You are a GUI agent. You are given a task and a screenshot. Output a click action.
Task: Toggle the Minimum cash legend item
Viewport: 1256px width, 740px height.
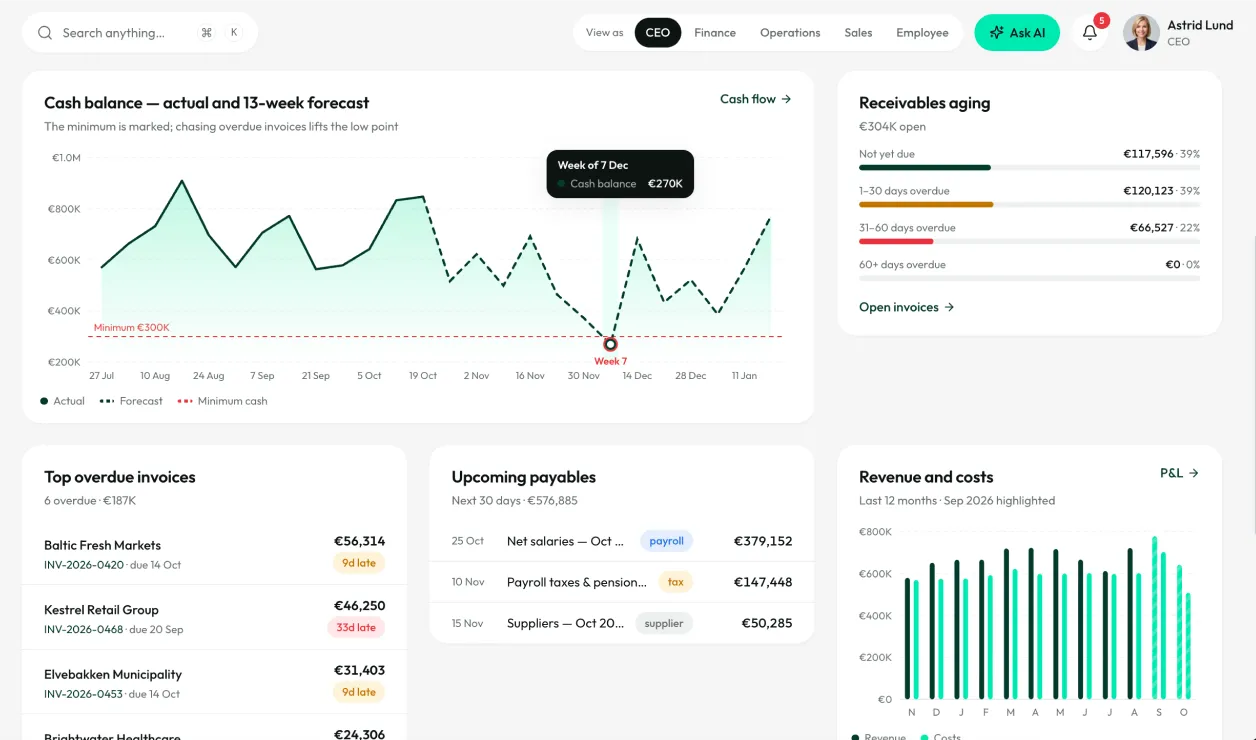(x=222, y=401)
